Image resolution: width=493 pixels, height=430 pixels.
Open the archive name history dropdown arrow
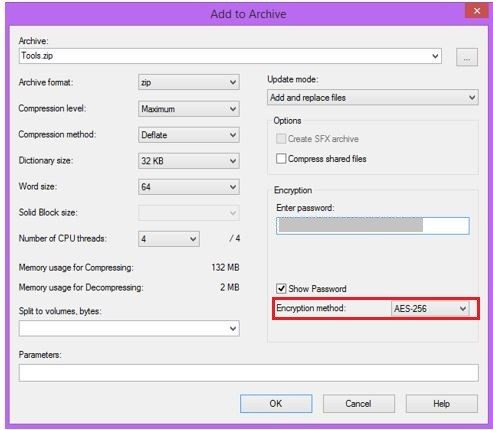[x=435, y=56]
